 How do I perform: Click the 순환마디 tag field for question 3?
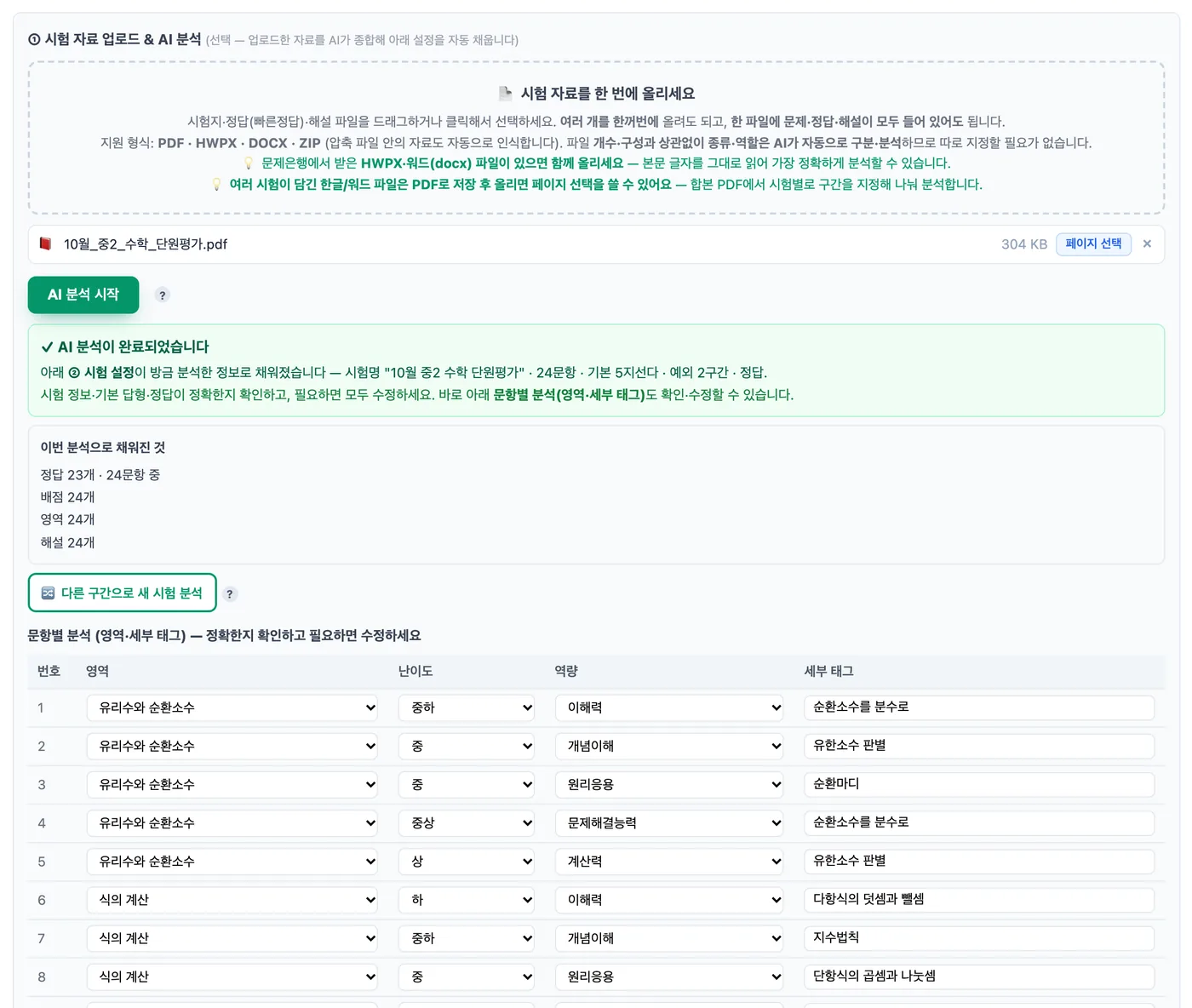click(x=979, y=784)
